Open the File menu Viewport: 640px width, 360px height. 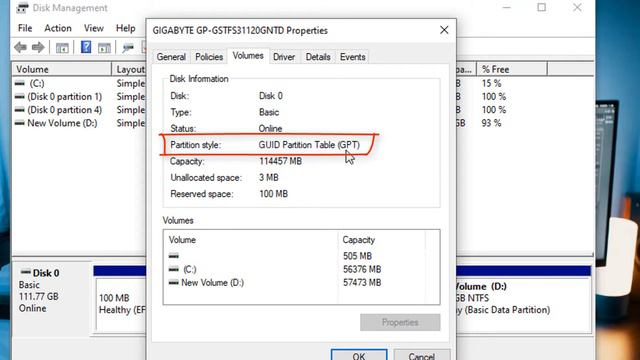(x=25, y=28)
